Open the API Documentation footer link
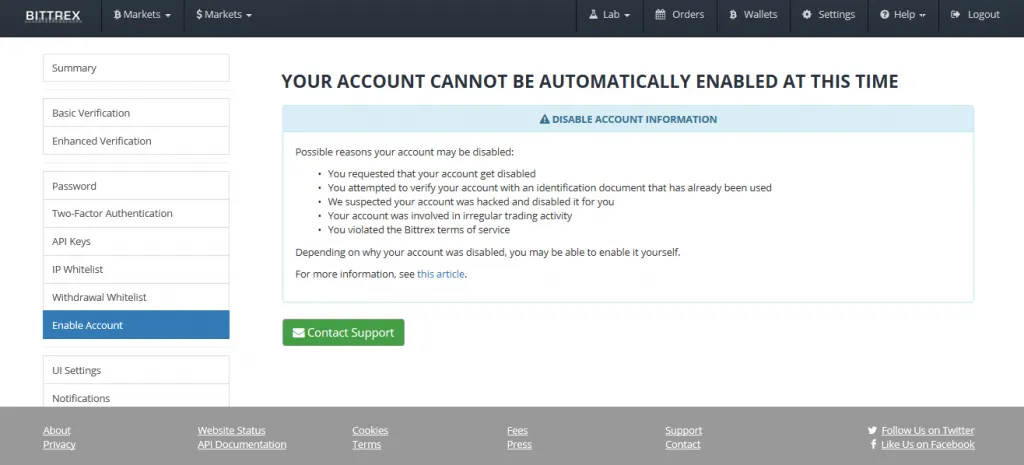This screenshot has width=1024, height=465. (242, 445)
